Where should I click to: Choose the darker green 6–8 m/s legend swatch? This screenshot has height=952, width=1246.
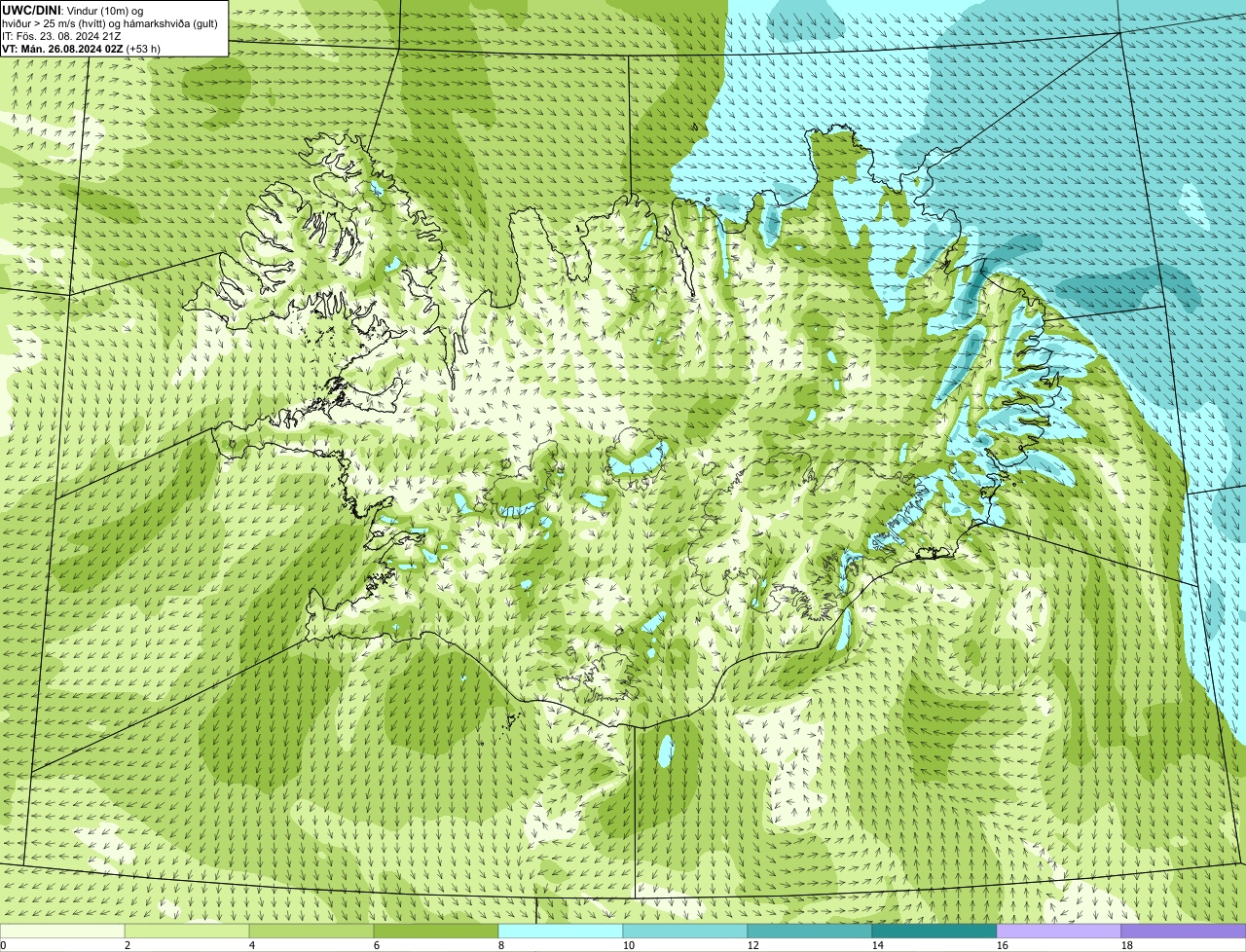pyautogui.click(x=436, y=931)
